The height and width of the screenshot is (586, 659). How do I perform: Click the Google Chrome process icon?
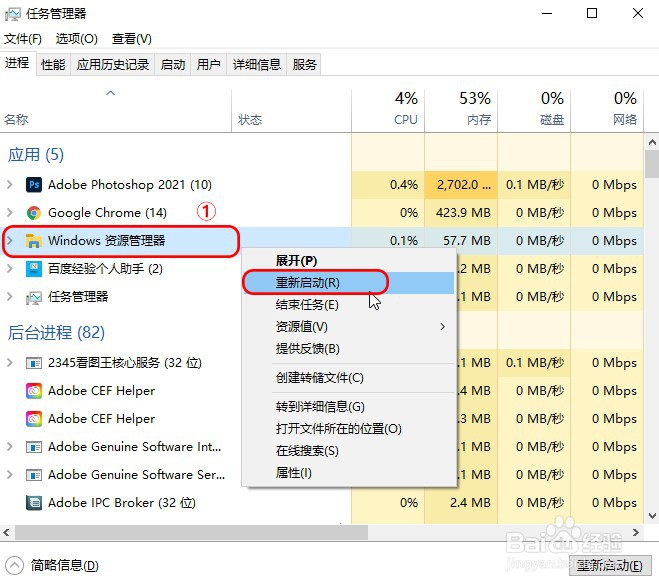(34, 213)
